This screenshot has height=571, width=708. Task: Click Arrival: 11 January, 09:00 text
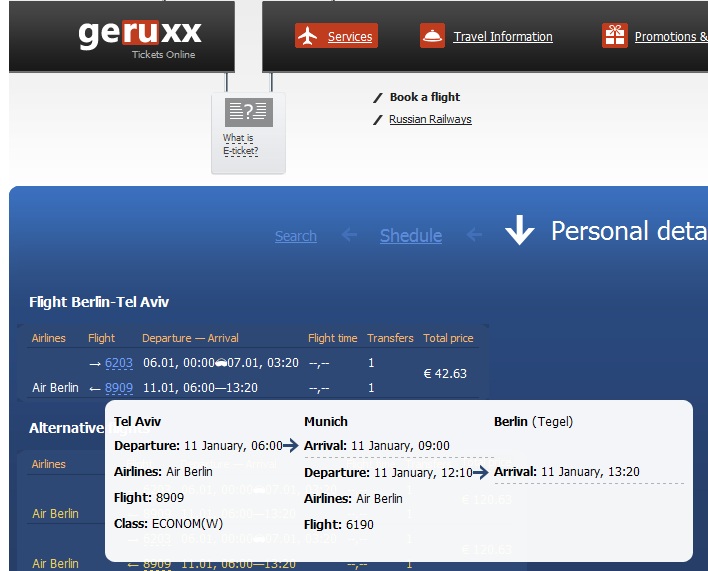pyautogui.click(x=377, y=446)
